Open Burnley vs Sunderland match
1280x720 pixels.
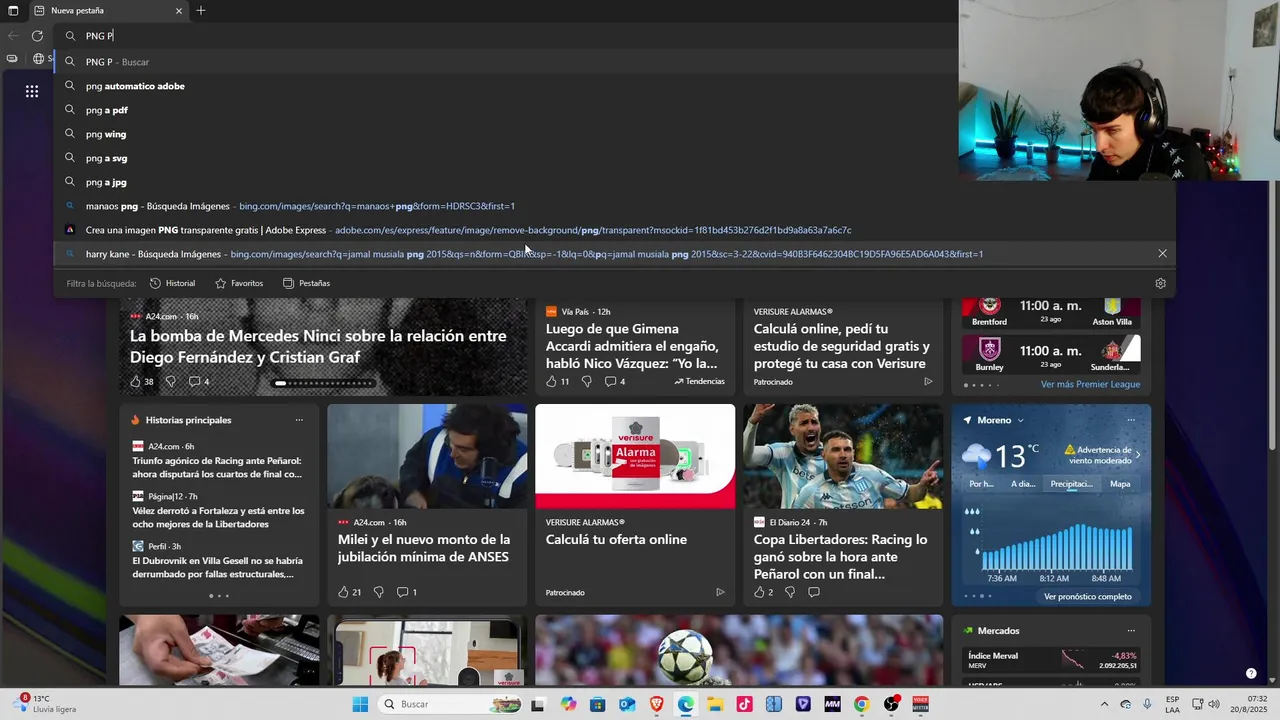coord(1051,353)
